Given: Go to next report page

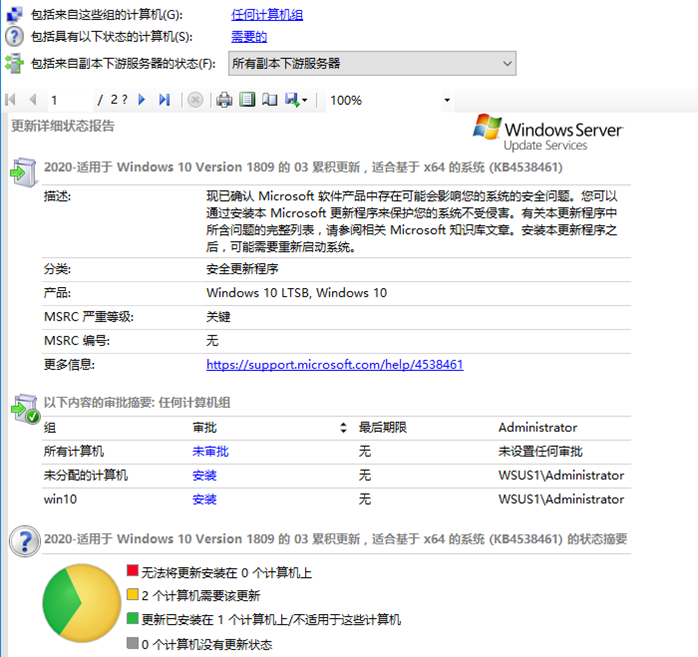Looking at the screenshot, I should (142, 100).
